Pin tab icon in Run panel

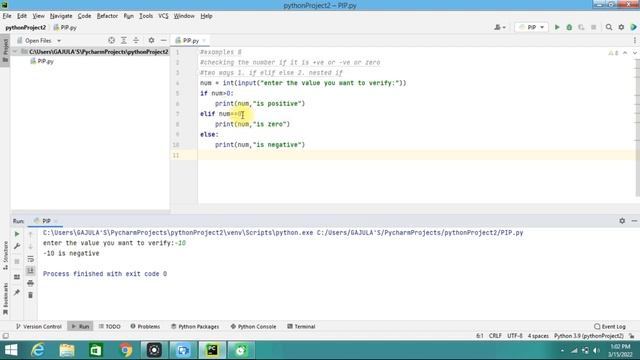tap(17, 292)
